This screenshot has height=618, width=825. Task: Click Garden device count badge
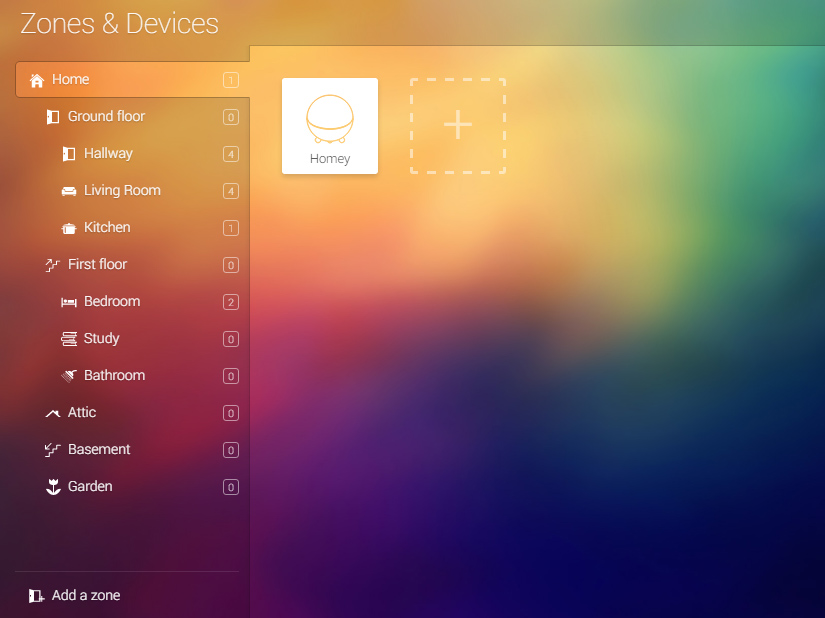230,487
